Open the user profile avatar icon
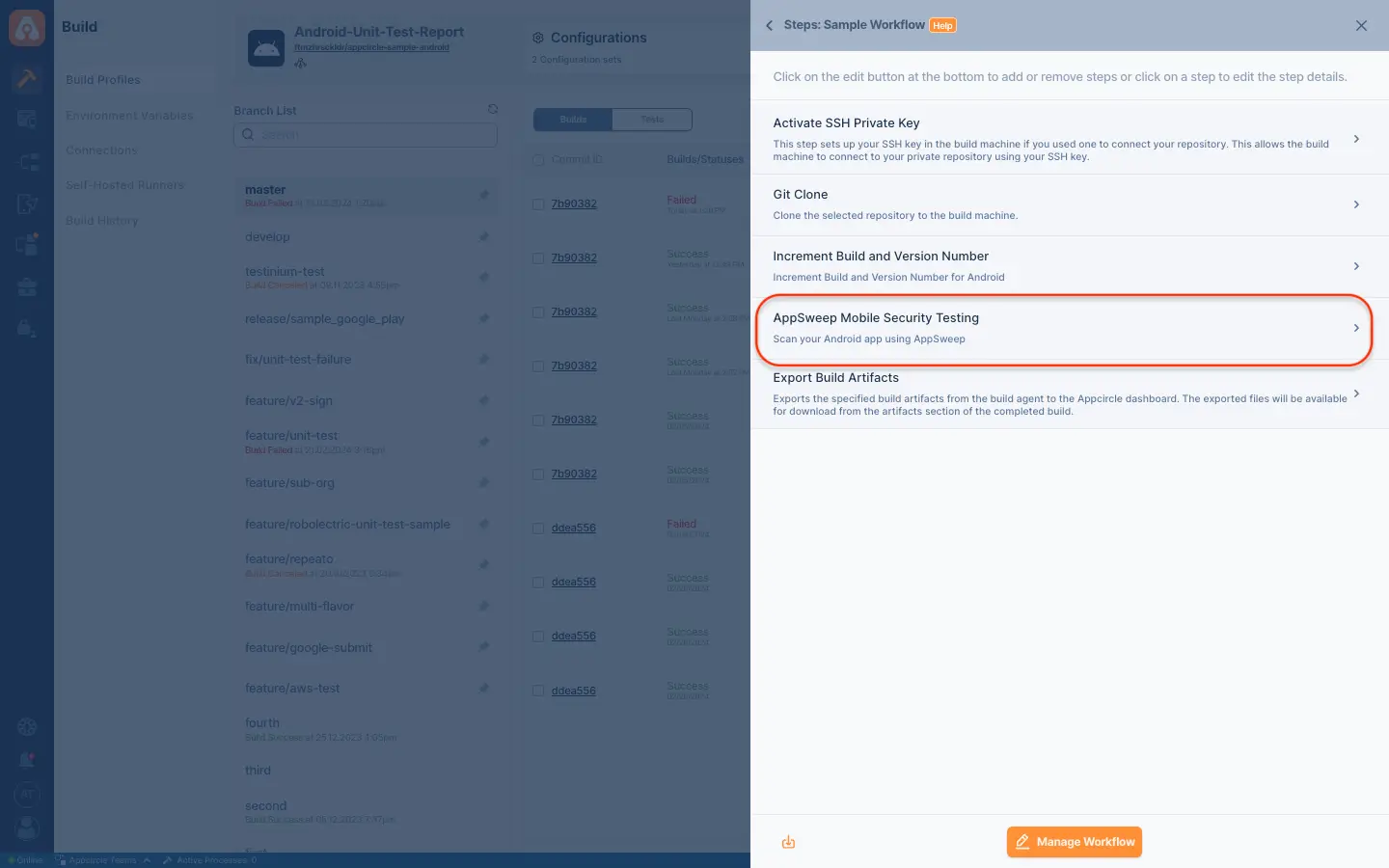This screenshot has width=1389, height=868. point(27,827)
